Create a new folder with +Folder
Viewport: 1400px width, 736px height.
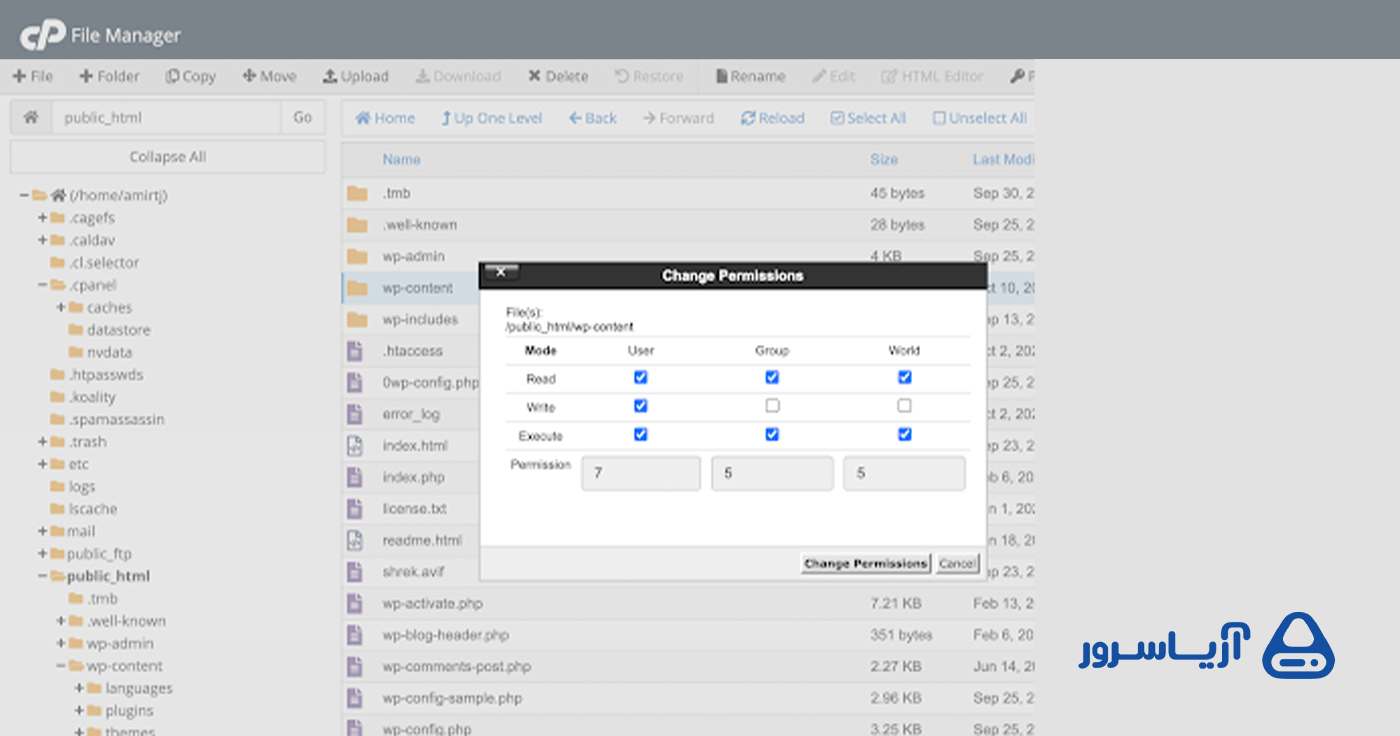pos(109,76)
